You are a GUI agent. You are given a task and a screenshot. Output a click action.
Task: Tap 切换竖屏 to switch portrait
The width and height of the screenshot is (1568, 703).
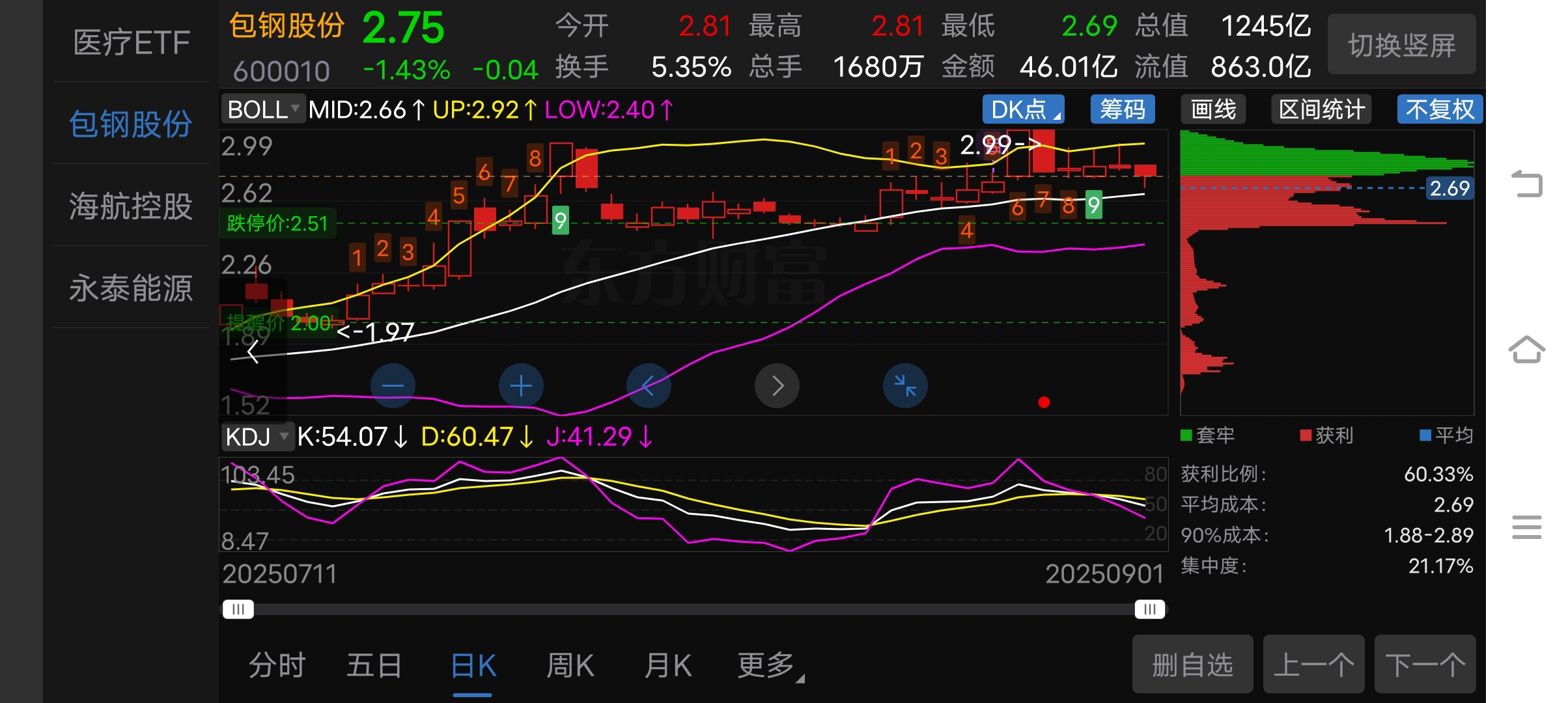click(x=1401, y=45)
